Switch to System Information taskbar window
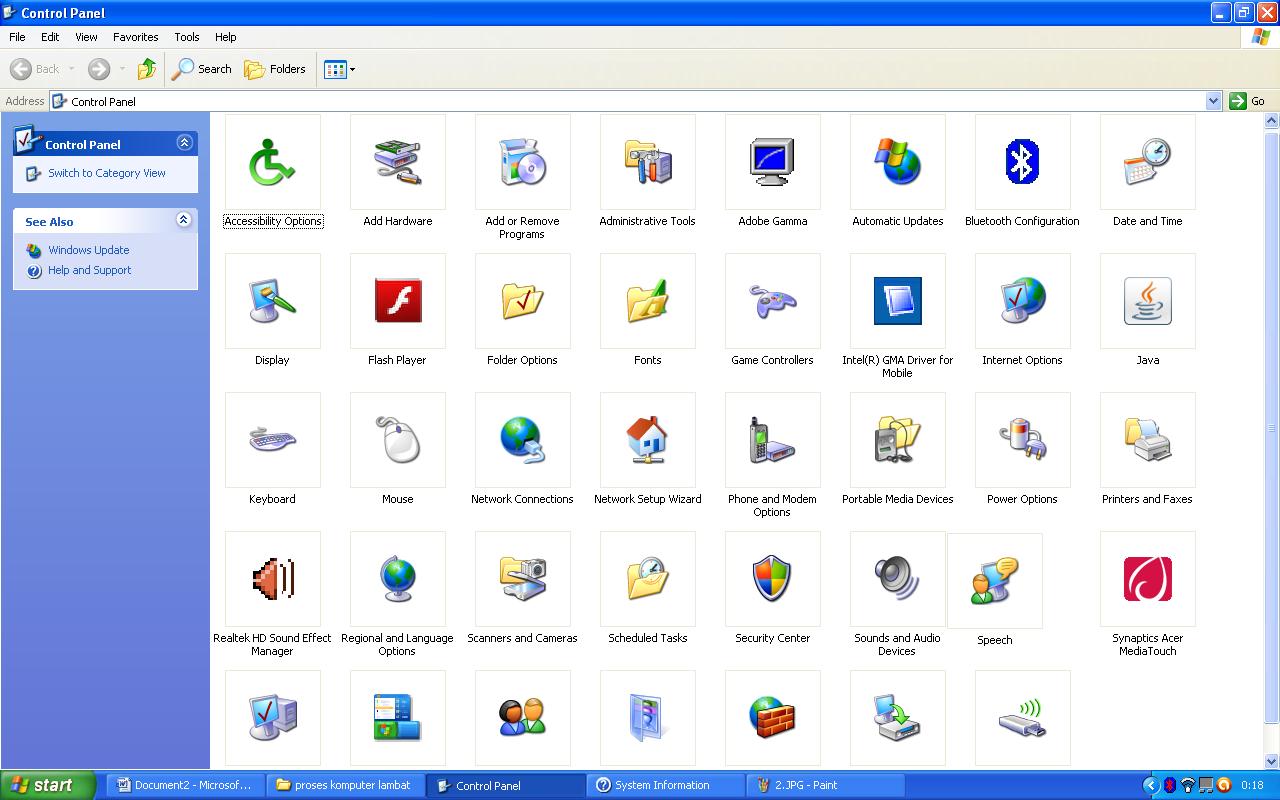This screenshot has height=800, width=1280. pyautogui.click(x=666, y=785)
